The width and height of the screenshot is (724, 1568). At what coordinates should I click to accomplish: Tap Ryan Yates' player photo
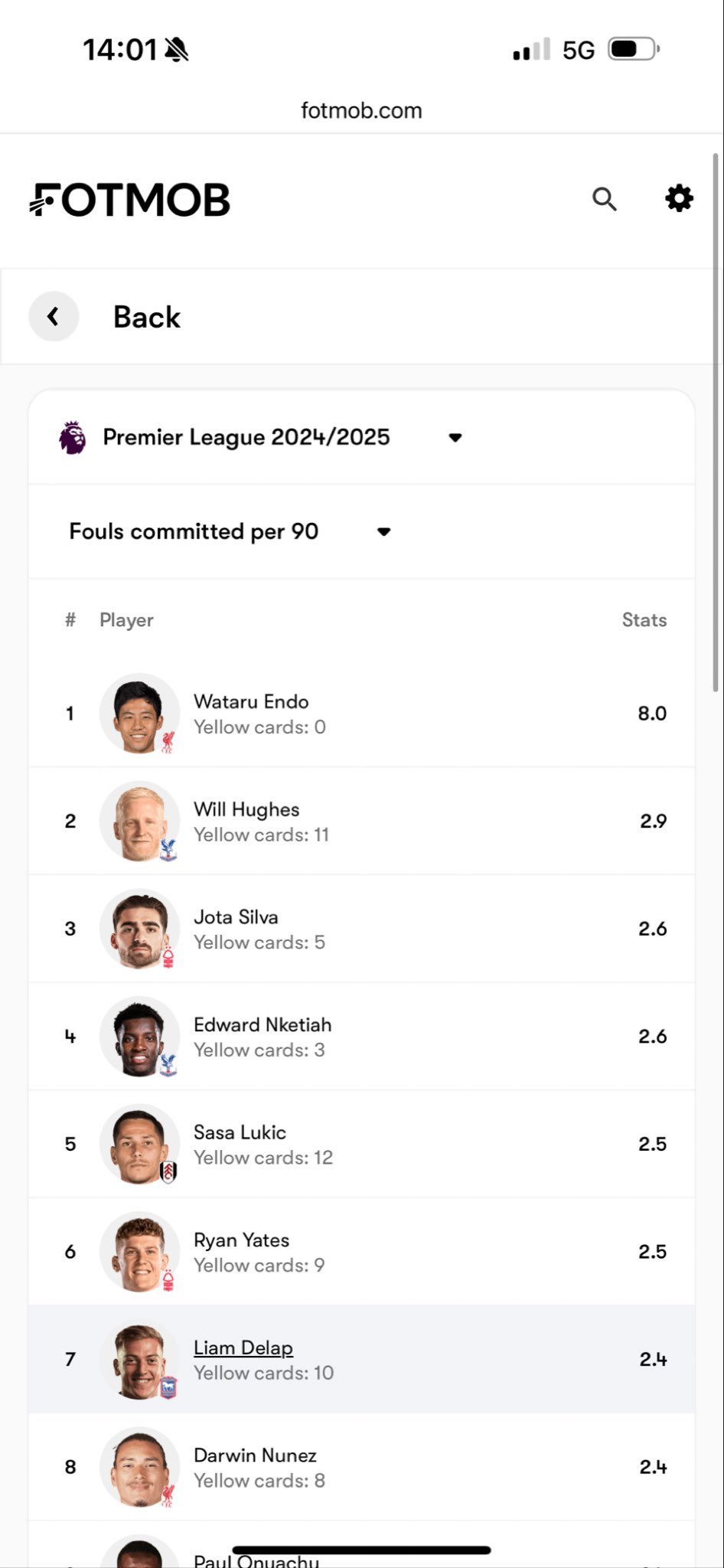point(139,1252)
